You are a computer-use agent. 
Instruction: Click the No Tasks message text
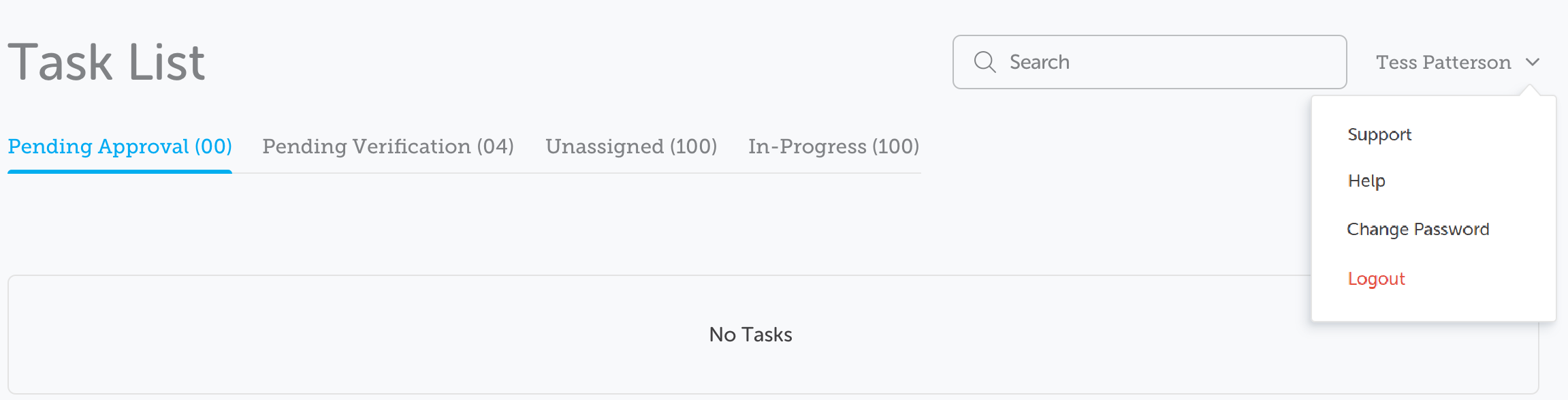tap(750, 335)
